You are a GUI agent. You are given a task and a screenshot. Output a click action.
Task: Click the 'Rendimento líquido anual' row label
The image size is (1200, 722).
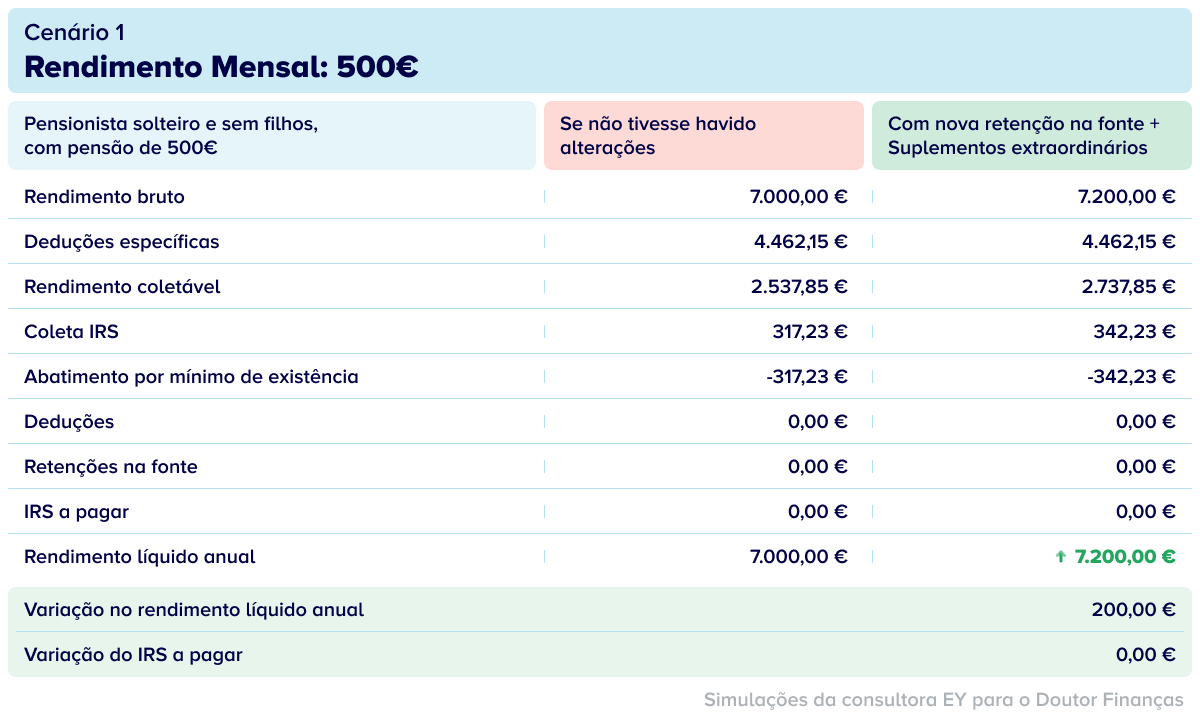(x=140, y=557)
